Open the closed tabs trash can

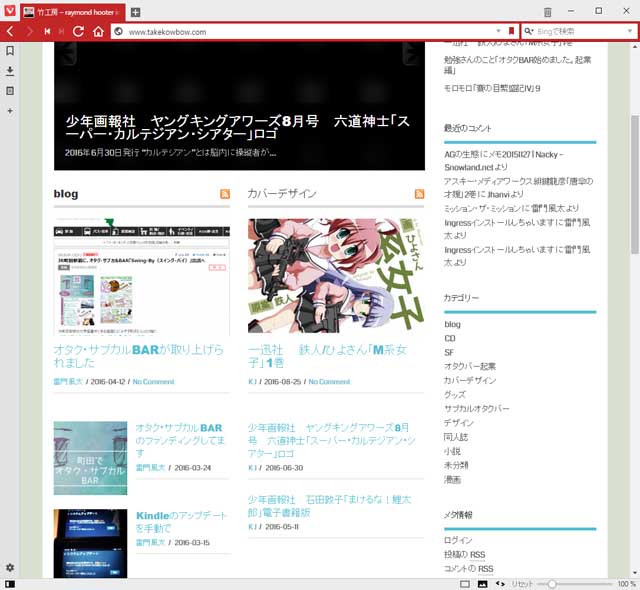click(x=547, y=12)
